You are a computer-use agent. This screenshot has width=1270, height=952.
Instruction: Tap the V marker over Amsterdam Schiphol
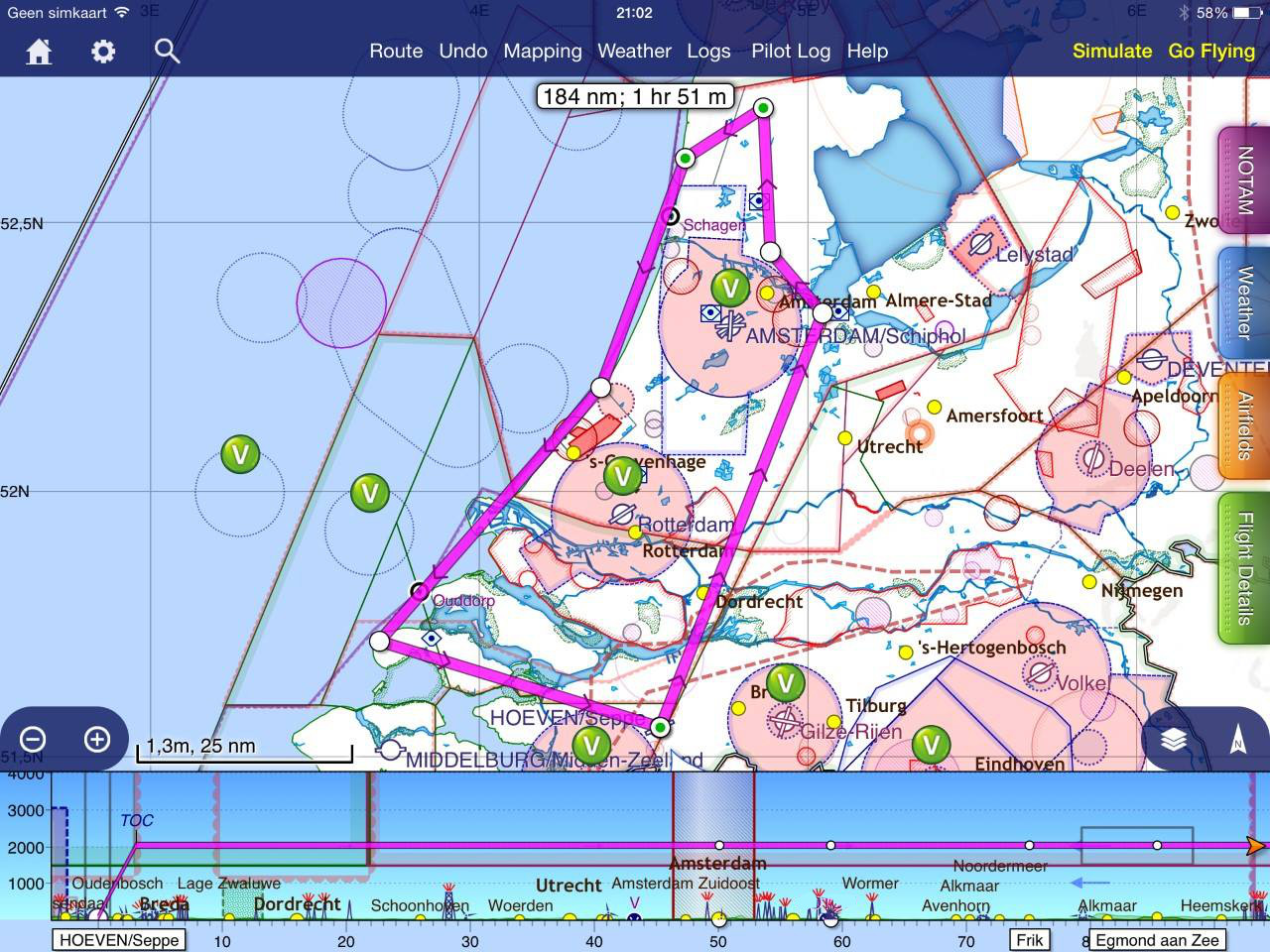[x=730, y=289]
